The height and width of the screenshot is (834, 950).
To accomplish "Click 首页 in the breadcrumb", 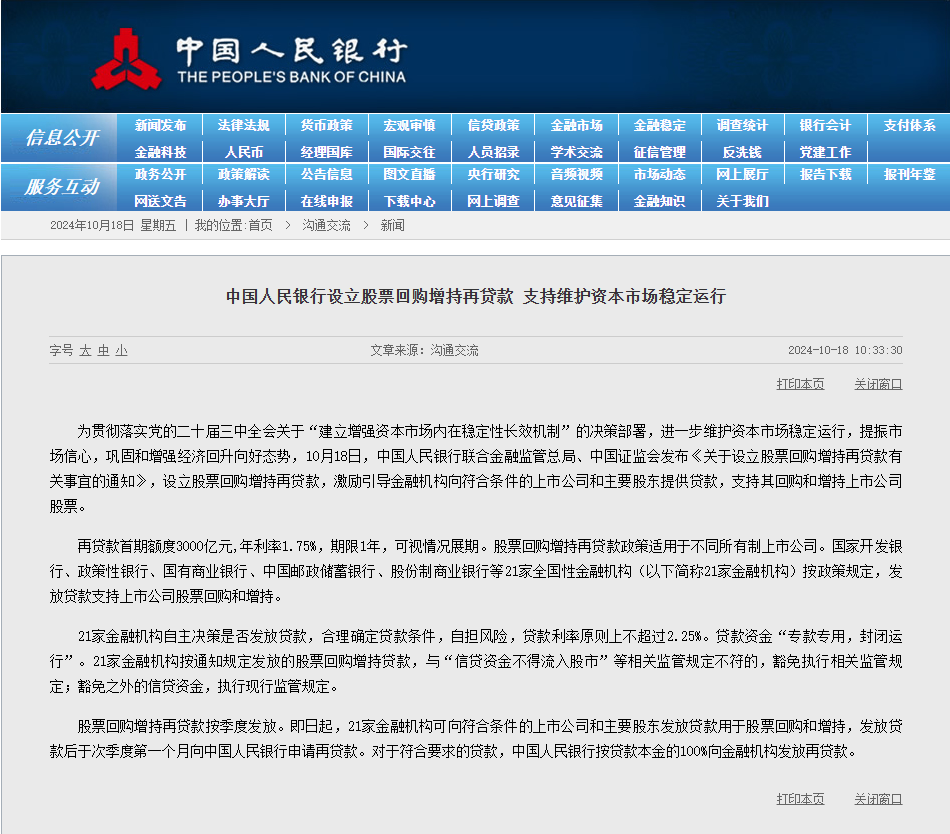I will click(260, 226).
